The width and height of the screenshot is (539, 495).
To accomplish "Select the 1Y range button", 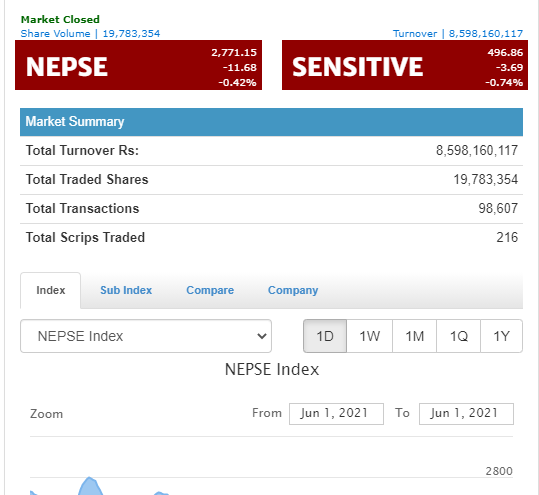I will point(501,336).
